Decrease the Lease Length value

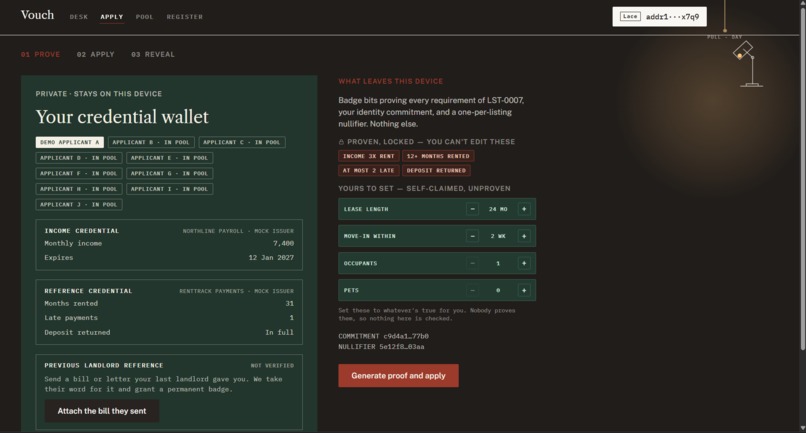pyautogui.click(x=472, y=209)
